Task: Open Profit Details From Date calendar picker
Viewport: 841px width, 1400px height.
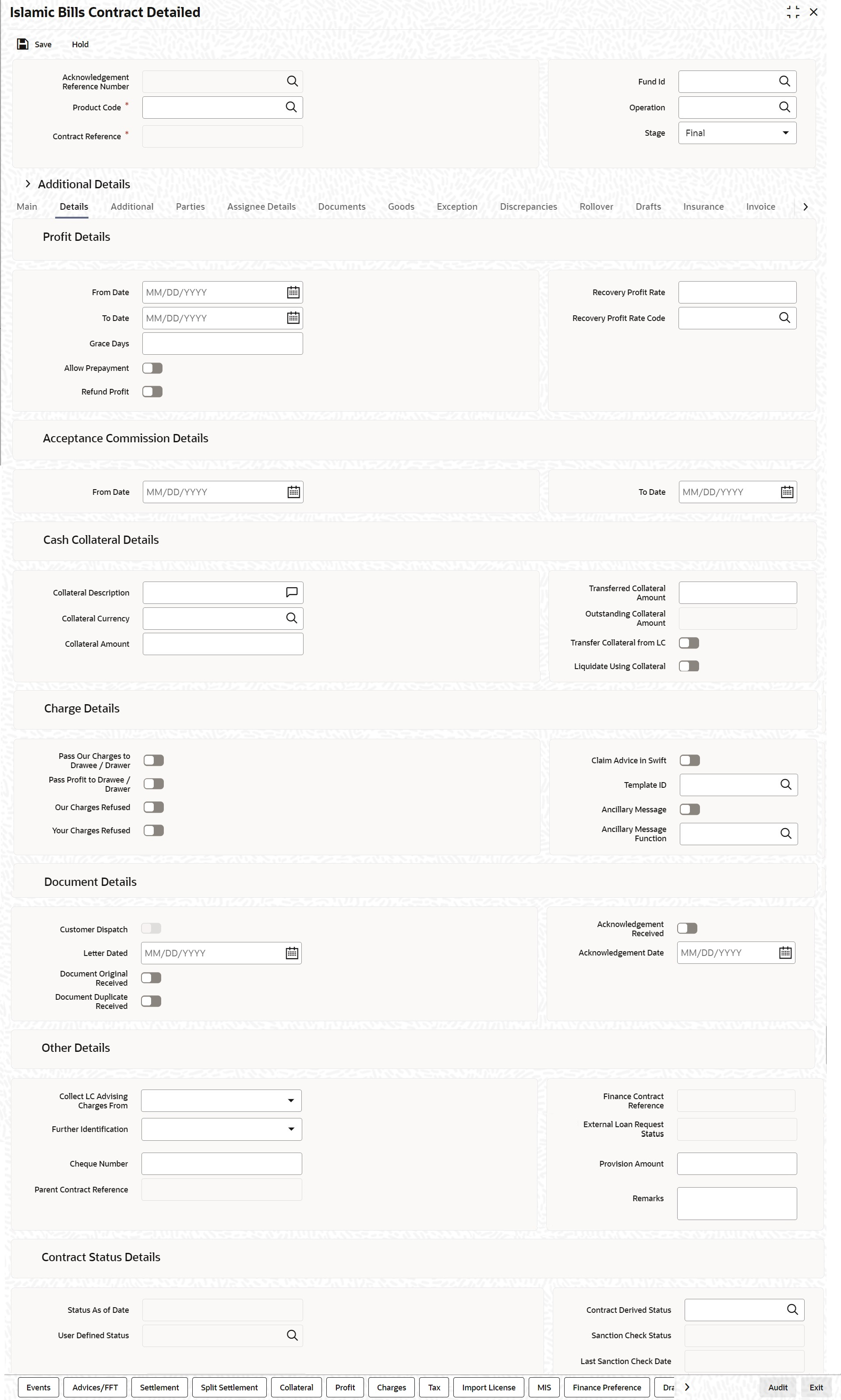Action: [293, 293]
